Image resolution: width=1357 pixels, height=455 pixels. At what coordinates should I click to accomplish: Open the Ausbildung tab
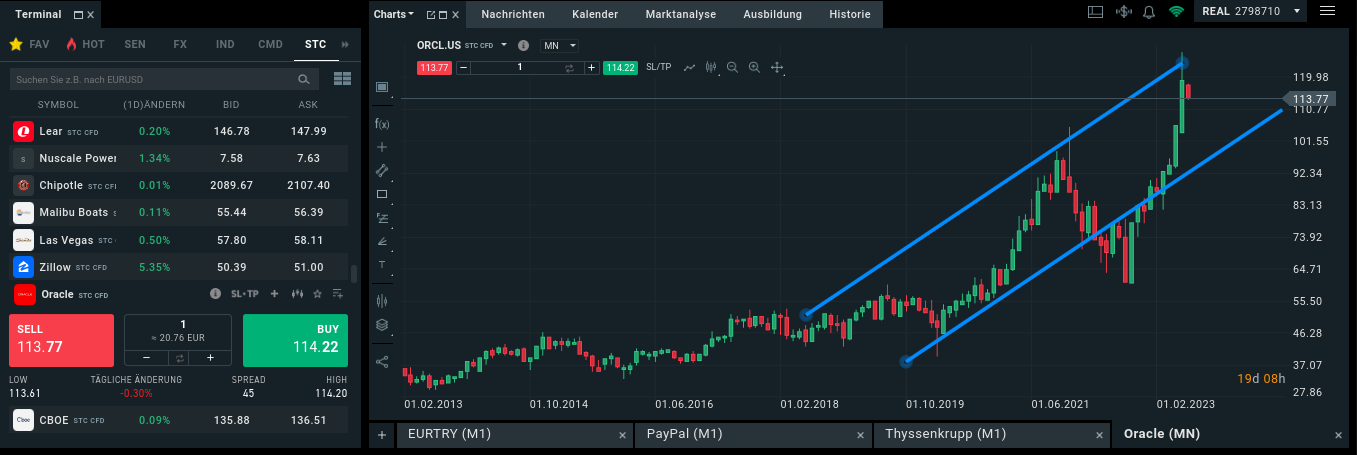pyautogui.click(x=772, y=14)
